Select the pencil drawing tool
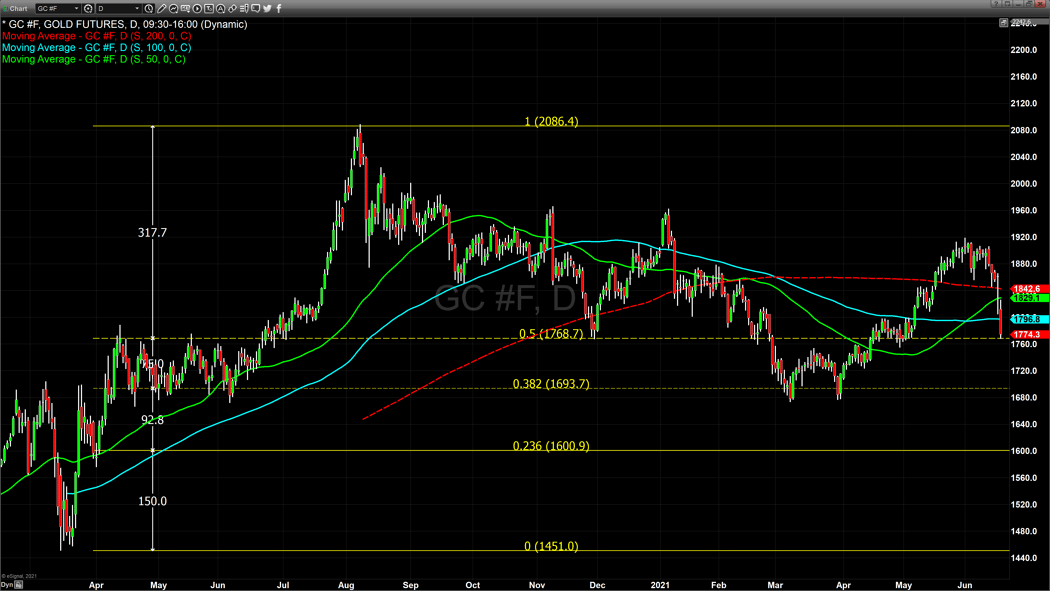The width and height of the screenshot is (1050, 591). coord(161,9)
